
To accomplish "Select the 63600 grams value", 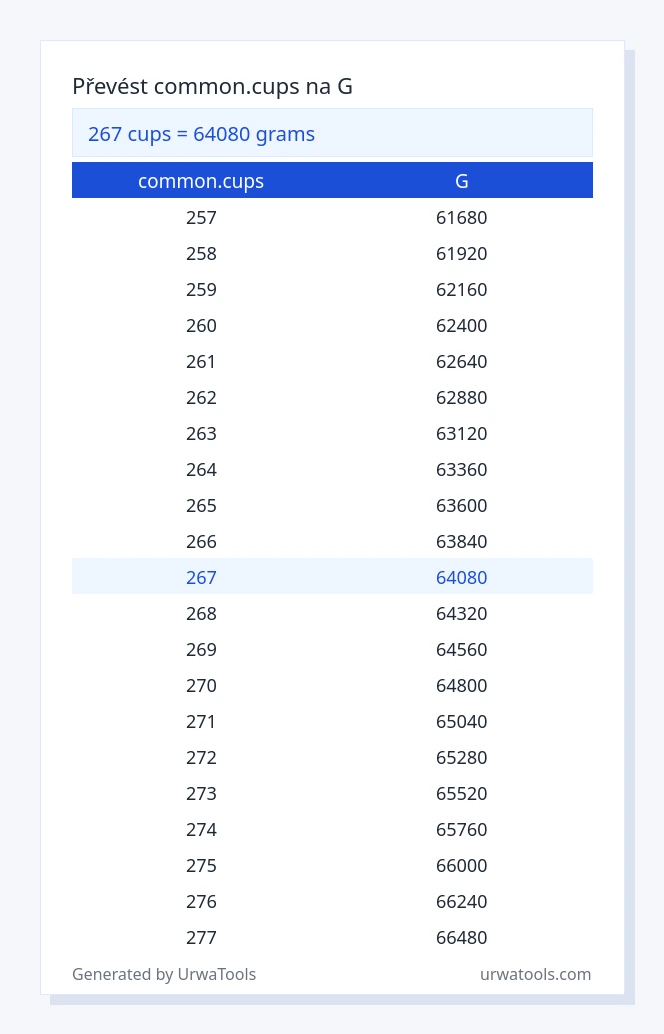I will [x=462, y=505].
